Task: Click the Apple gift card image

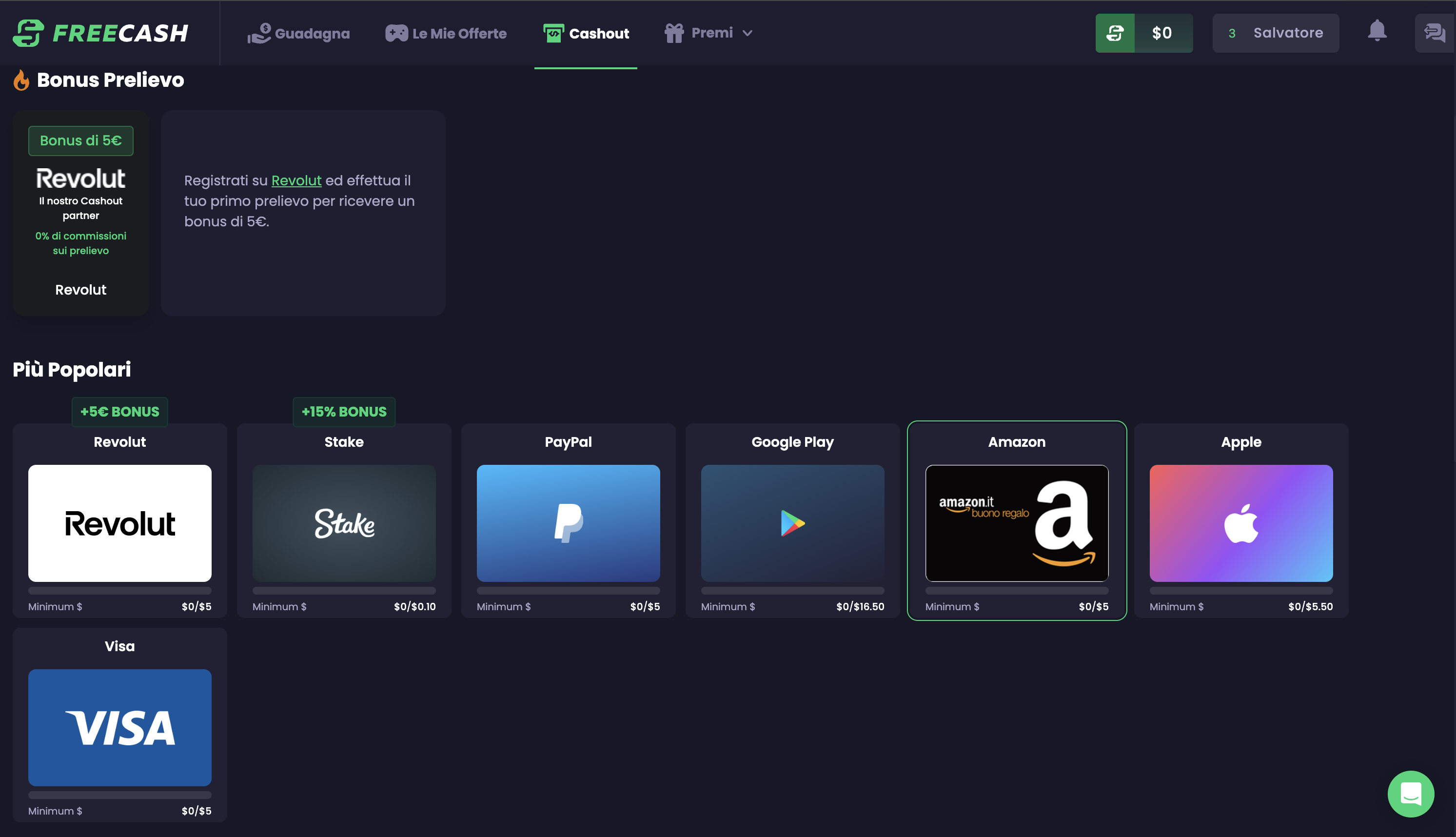Action: coord(1241,523)
